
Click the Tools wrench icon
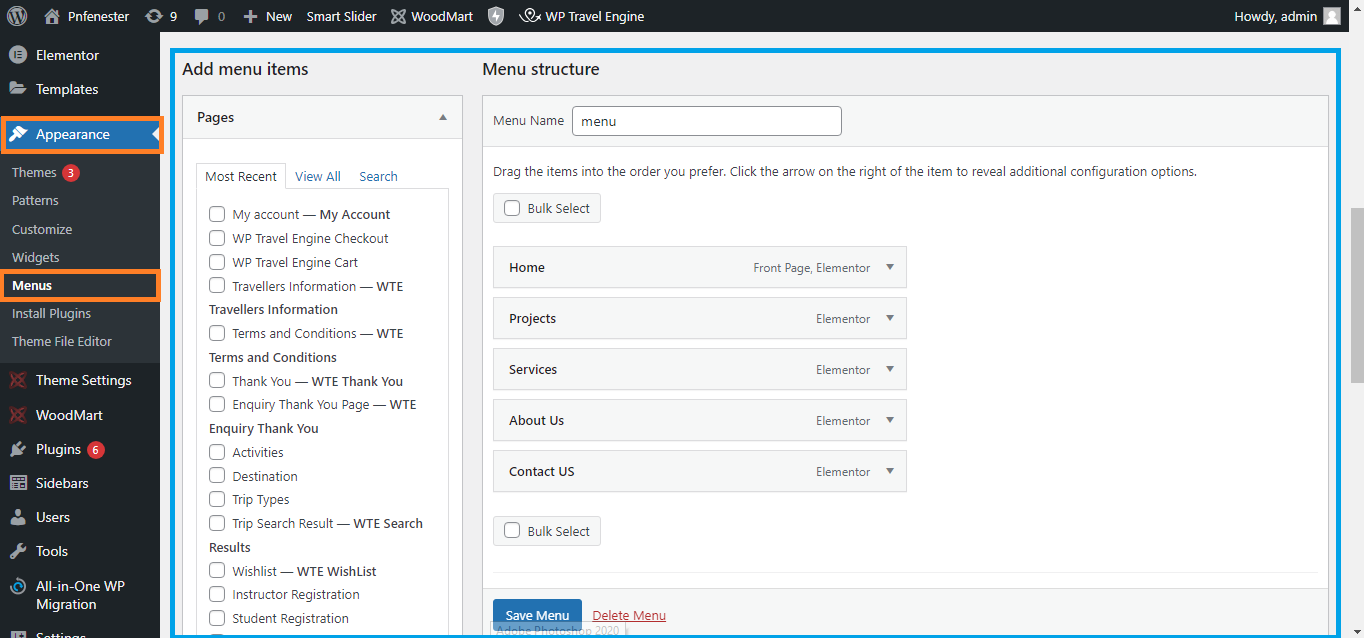(18, 551)
